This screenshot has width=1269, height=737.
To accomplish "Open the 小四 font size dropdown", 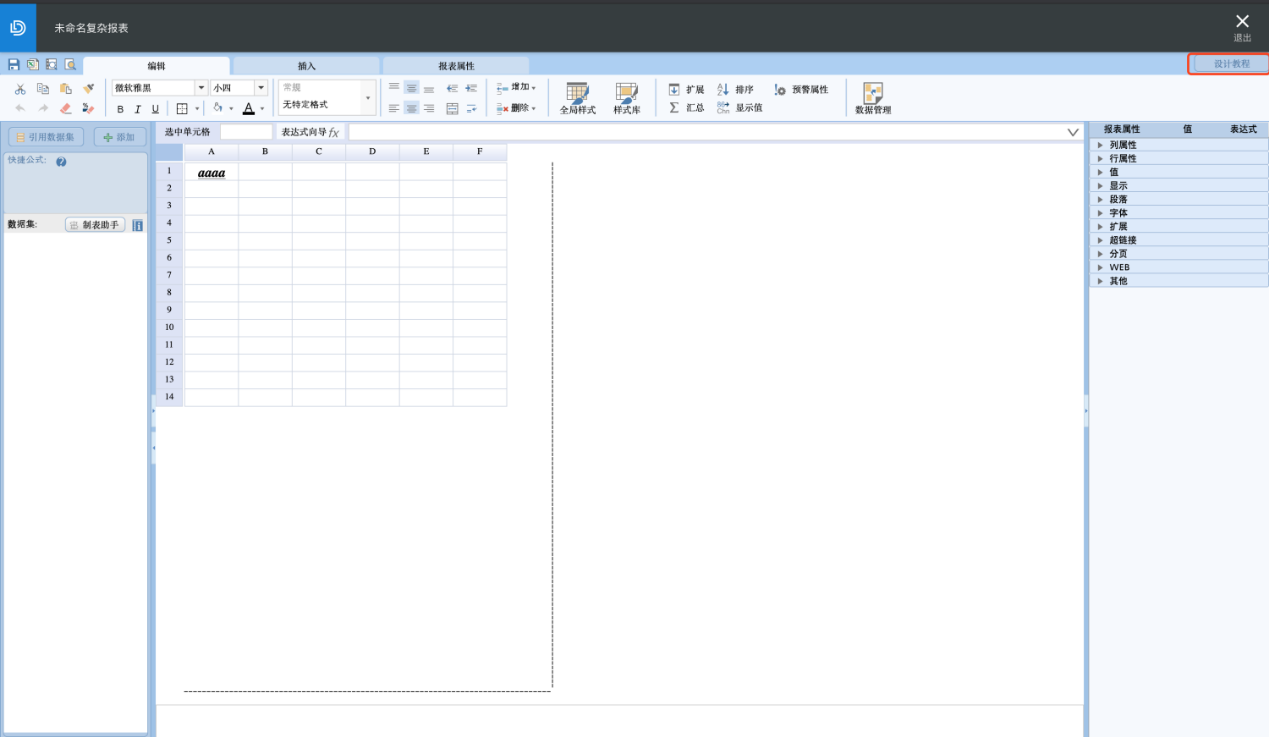I will tap(261, 88).
